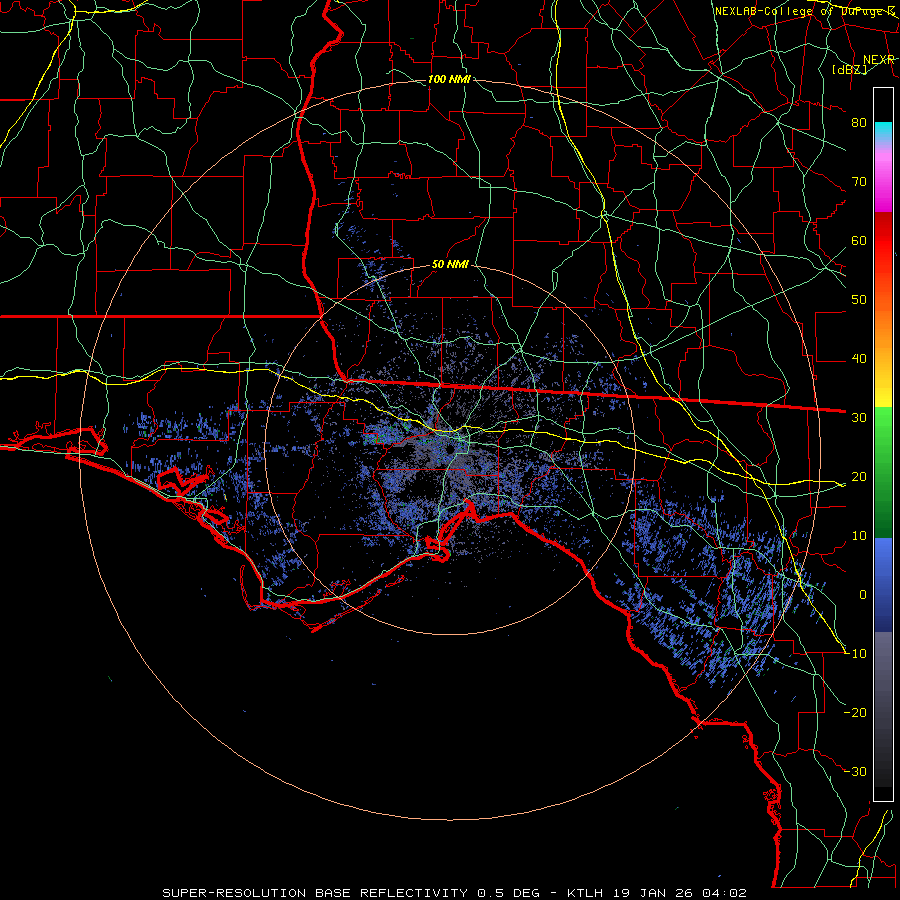Click the magenta band of the color scale
Viewport: 900px width, 900px height.
[883, 184]
